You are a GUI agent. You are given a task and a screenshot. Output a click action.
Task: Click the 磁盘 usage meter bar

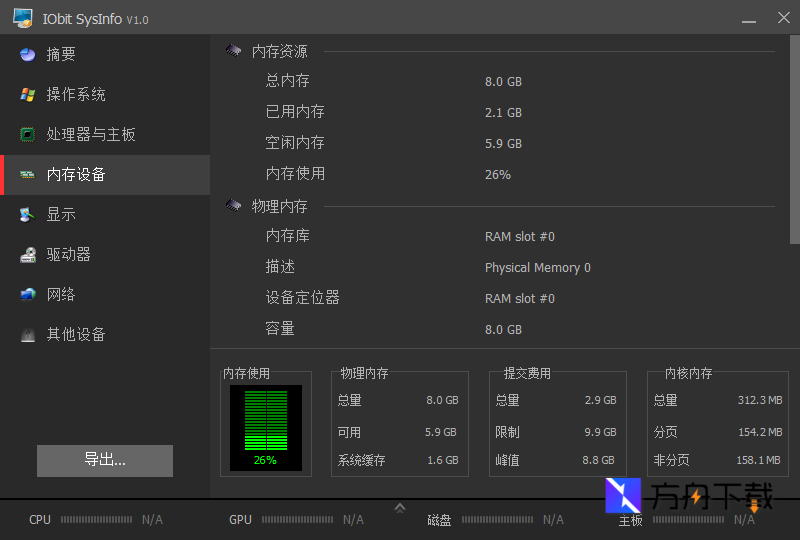click(497, 520)
